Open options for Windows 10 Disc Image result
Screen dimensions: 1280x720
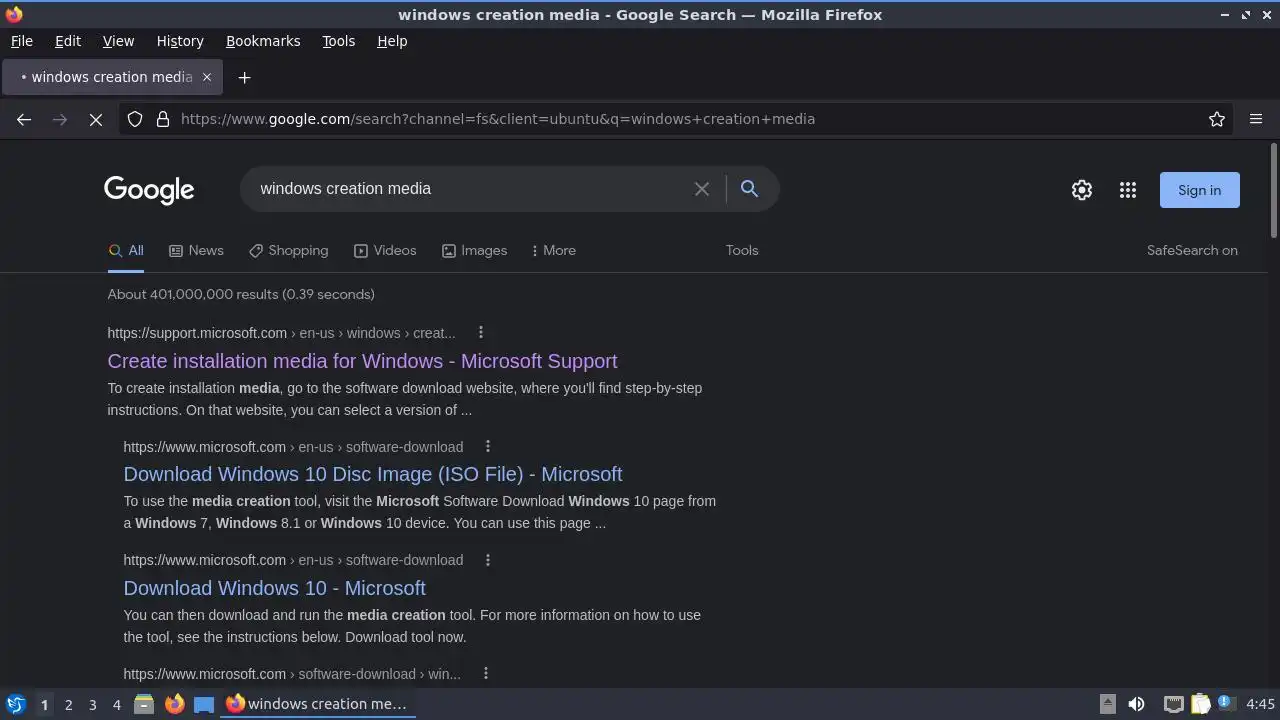point(488,446)
